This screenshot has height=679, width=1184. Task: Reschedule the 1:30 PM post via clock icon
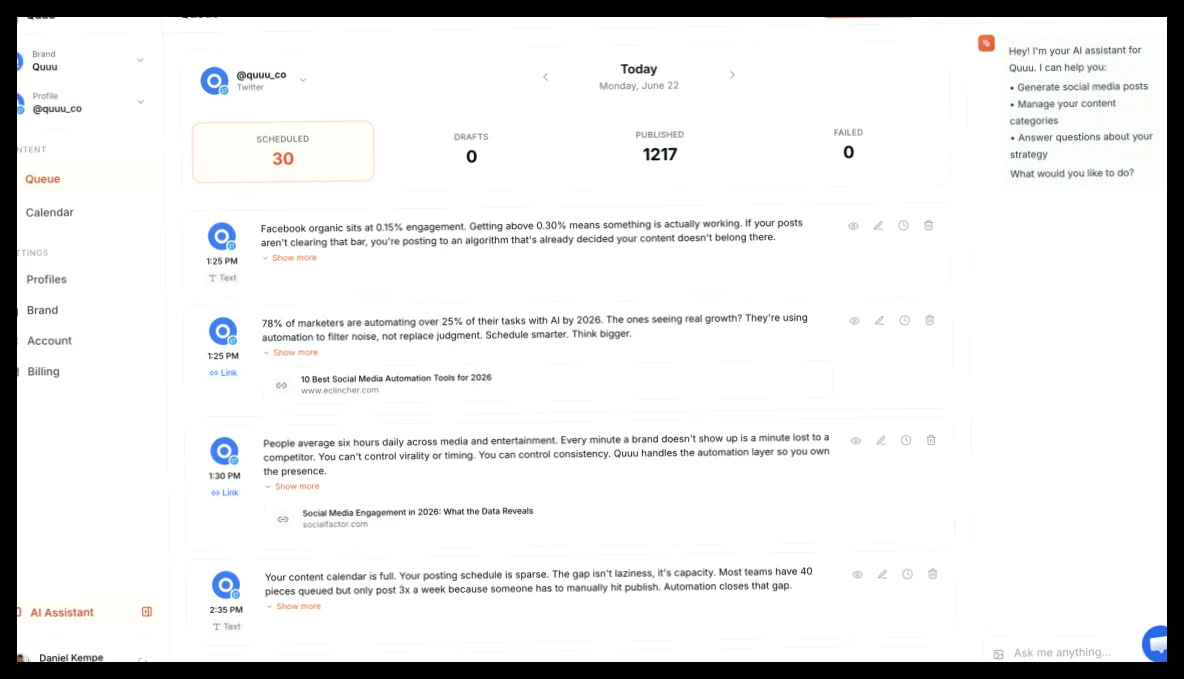(905, 440)
